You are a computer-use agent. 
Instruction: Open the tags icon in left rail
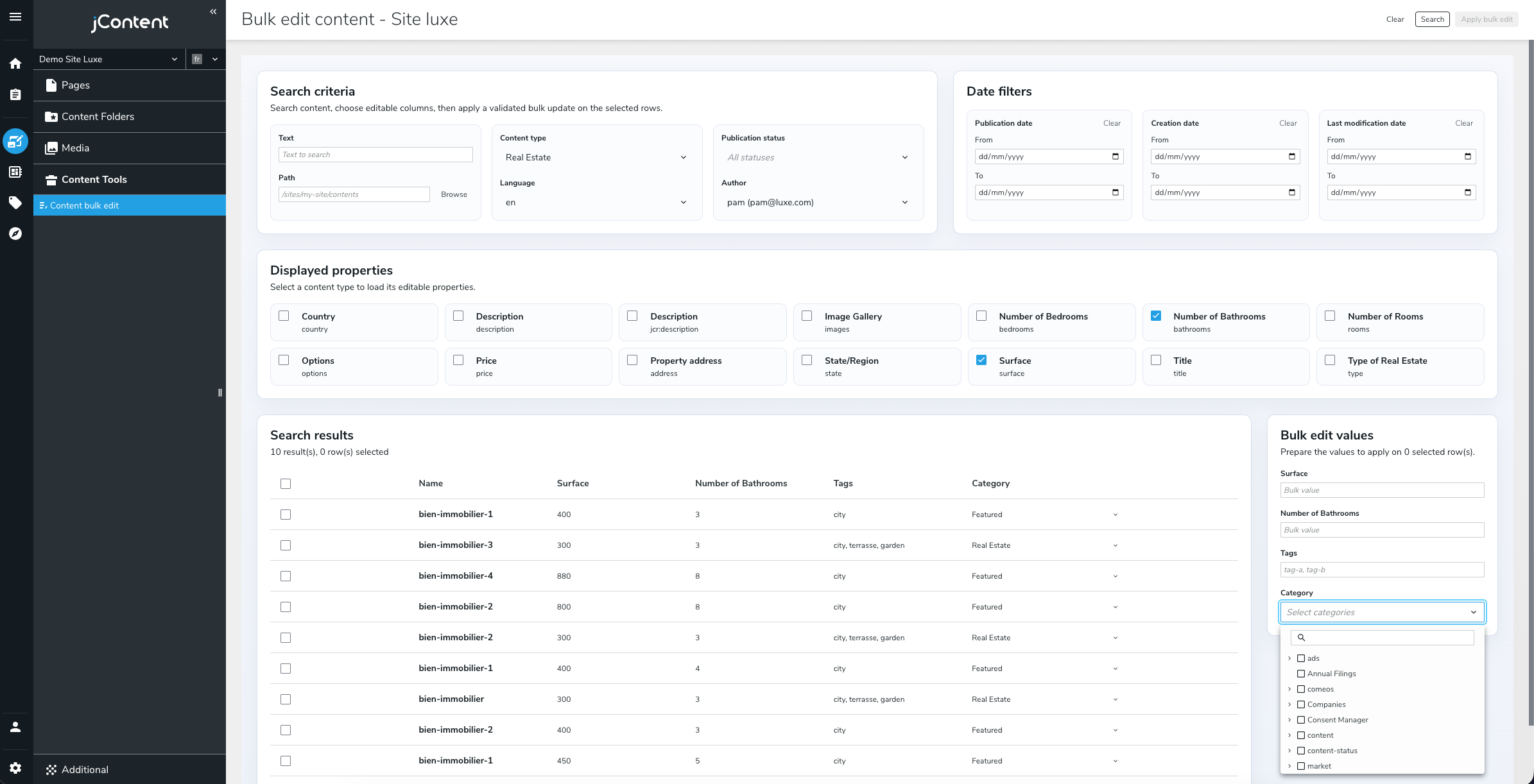(x=15, y=203)
